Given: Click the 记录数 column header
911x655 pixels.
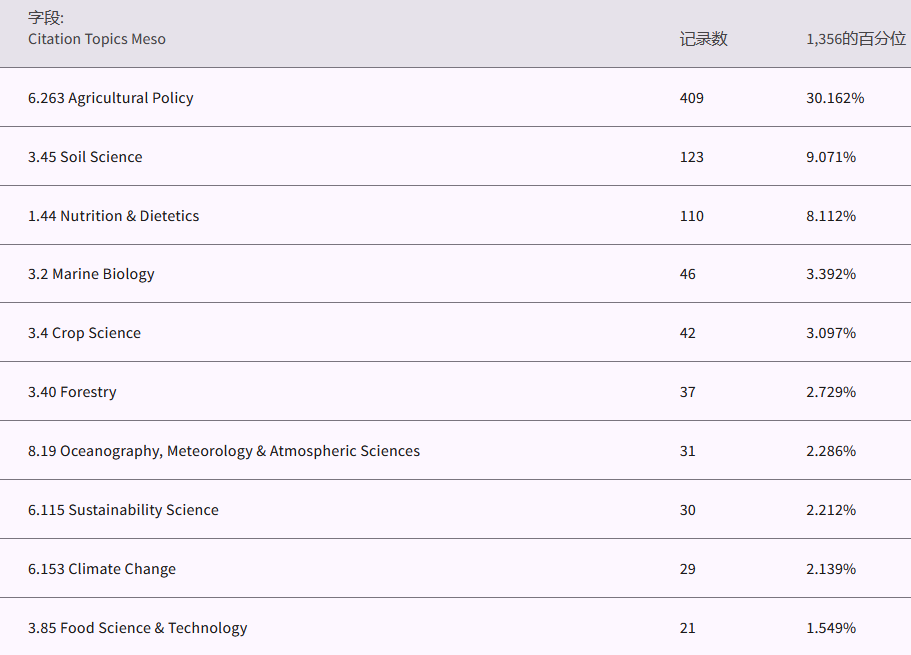Looking at the screenshot, I should pyautogui.click(x=703, y=39).
